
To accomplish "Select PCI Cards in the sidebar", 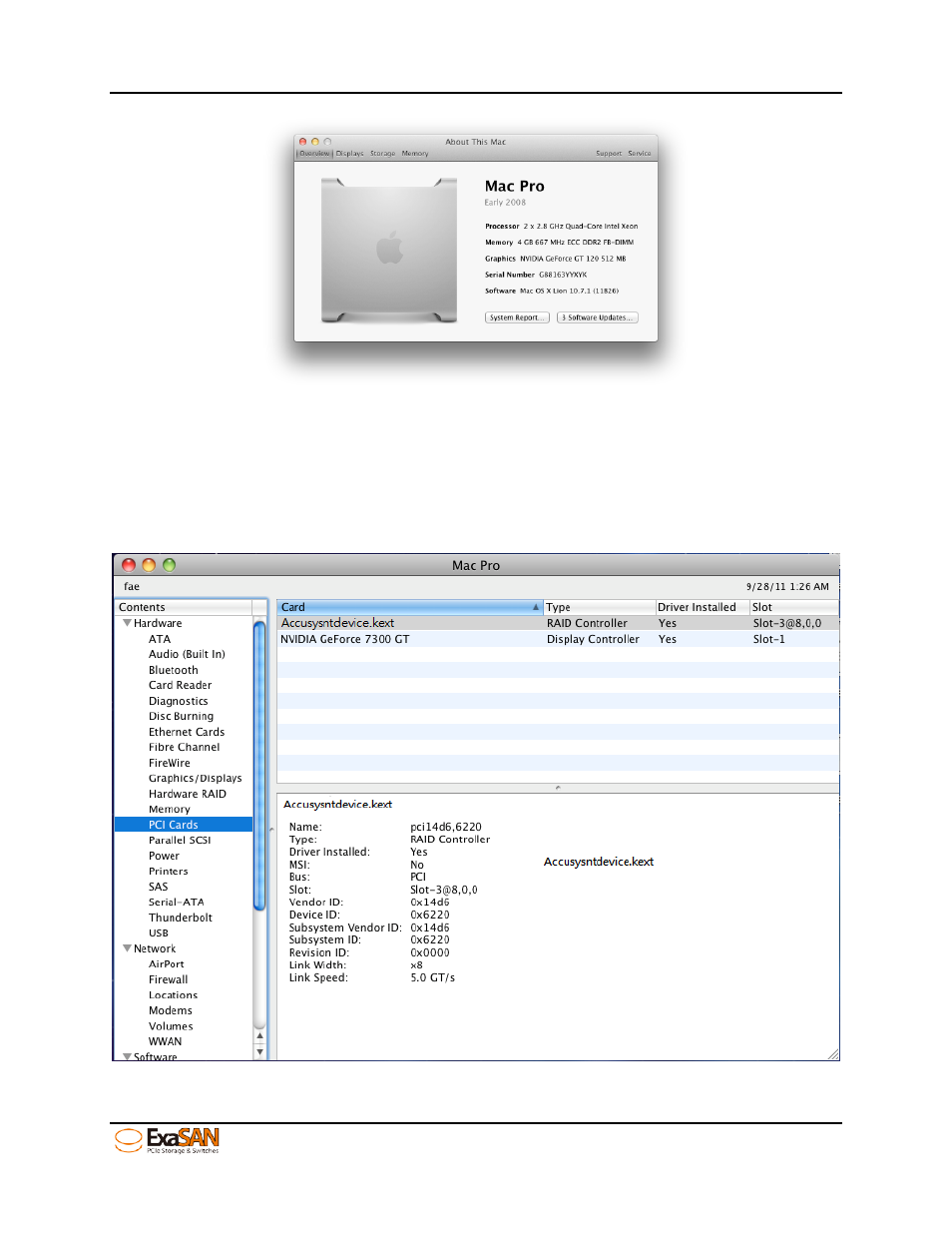I will click(x=184, y=825).
